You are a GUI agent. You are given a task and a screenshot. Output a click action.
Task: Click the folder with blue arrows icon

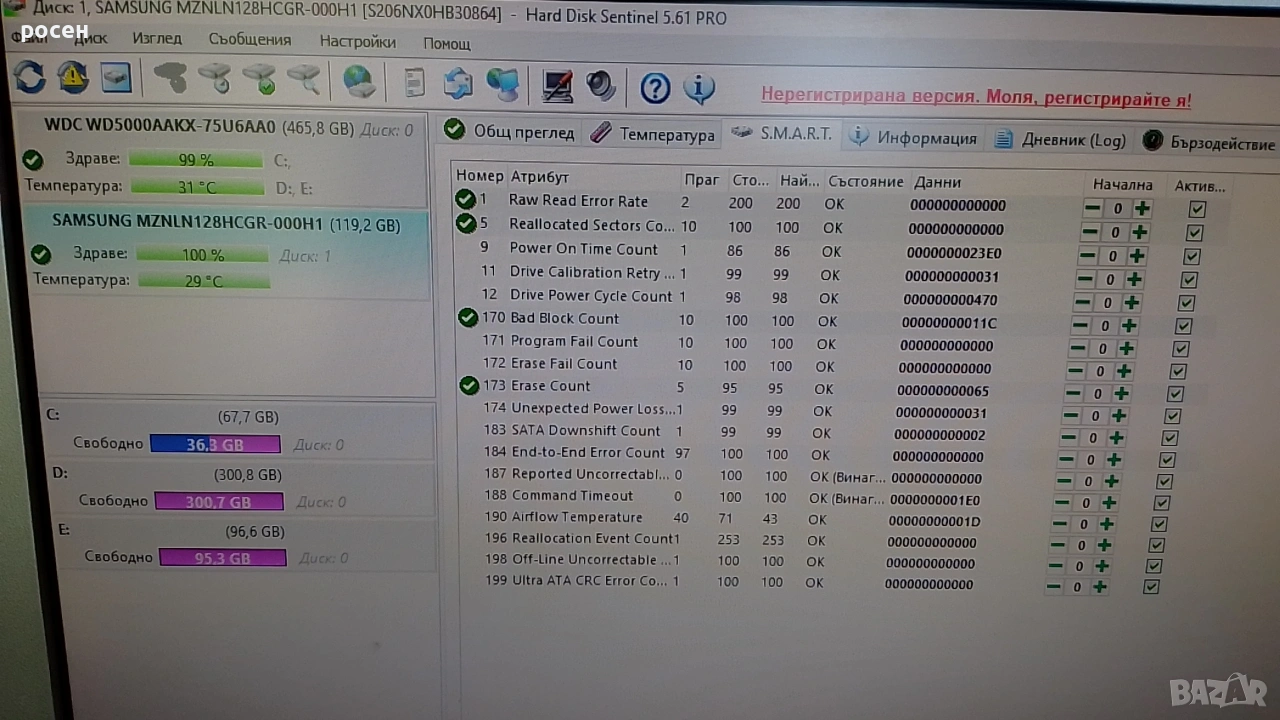458,83
